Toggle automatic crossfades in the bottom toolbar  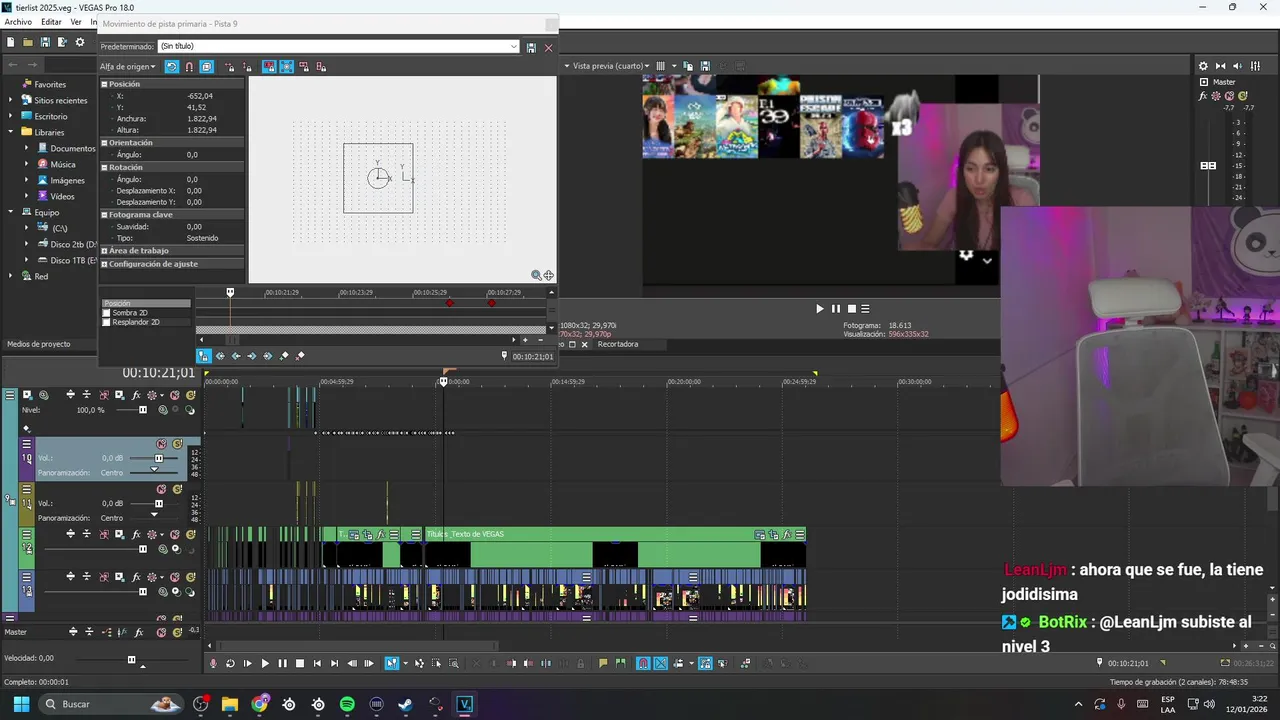[661, 664]
